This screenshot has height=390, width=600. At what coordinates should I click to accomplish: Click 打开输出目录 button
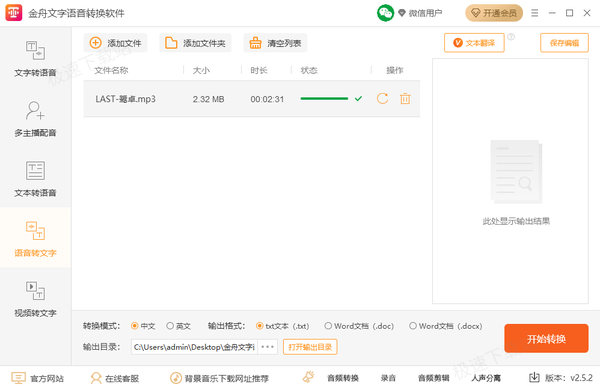(310, 347)
